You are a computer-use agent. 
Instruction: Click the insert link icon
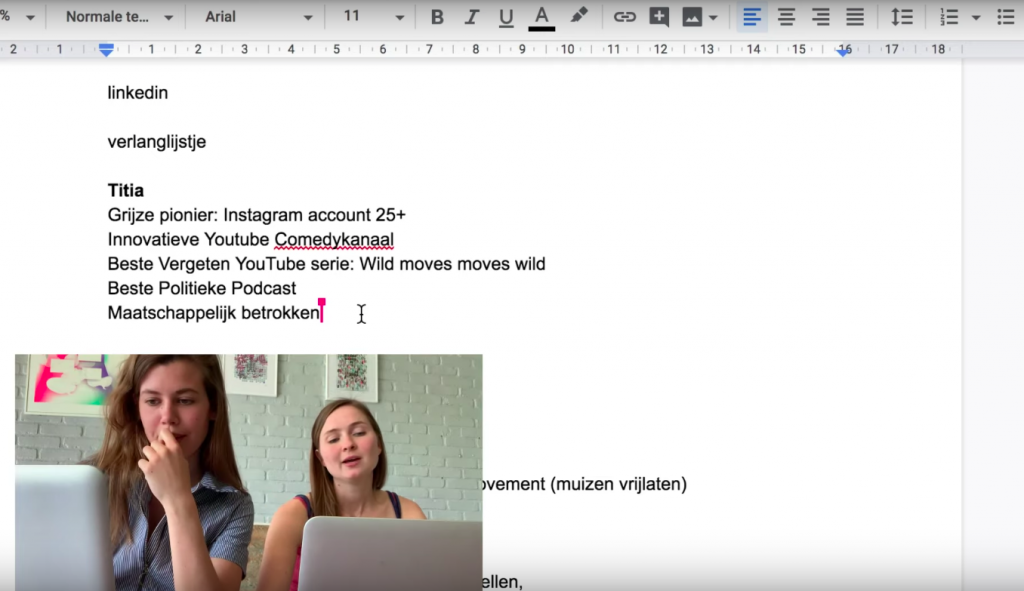tap(625, 17)
